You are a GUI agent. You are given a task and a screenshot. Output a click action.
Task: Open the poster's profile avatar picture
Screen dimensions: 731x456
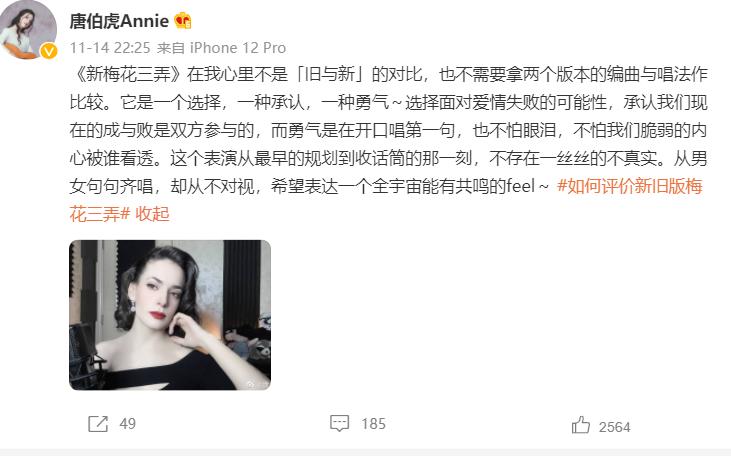(x=28, y=29)
